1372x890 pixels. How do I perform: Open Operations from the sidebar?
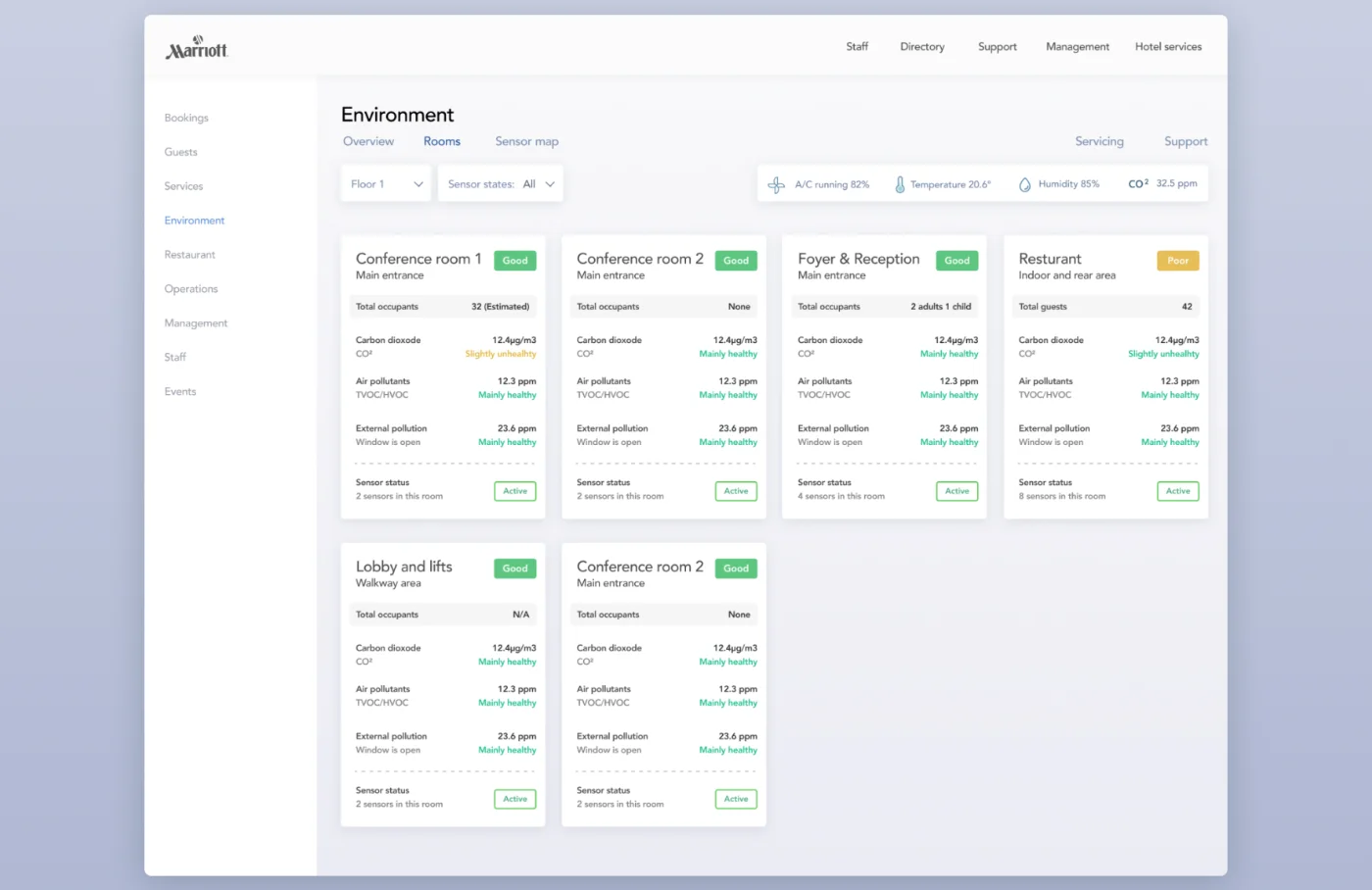[x=191, y=288]
